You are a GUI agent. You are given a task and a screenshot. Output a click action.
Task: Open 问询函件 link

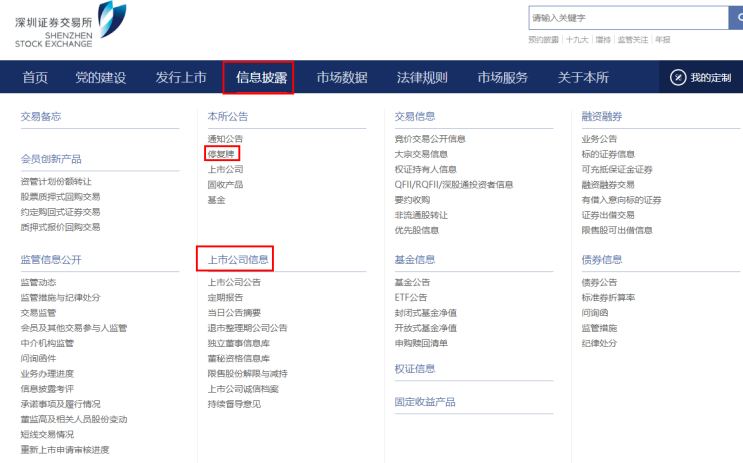coord(38,358)
